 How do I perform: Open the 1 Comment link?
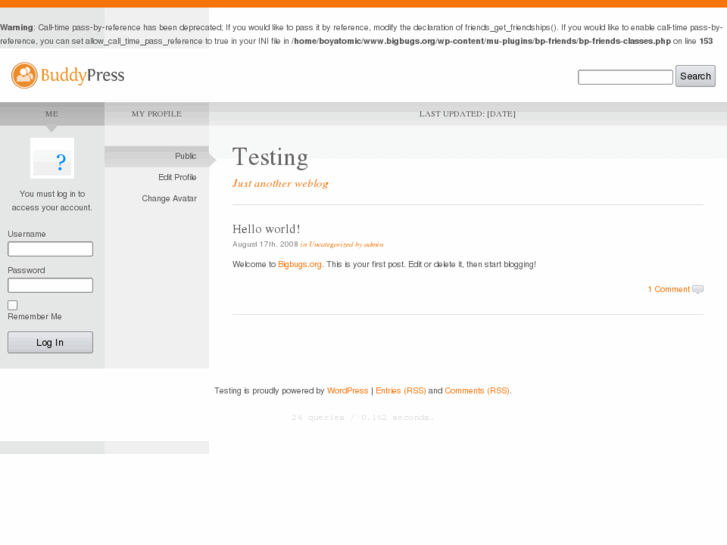tap(669, 289)
